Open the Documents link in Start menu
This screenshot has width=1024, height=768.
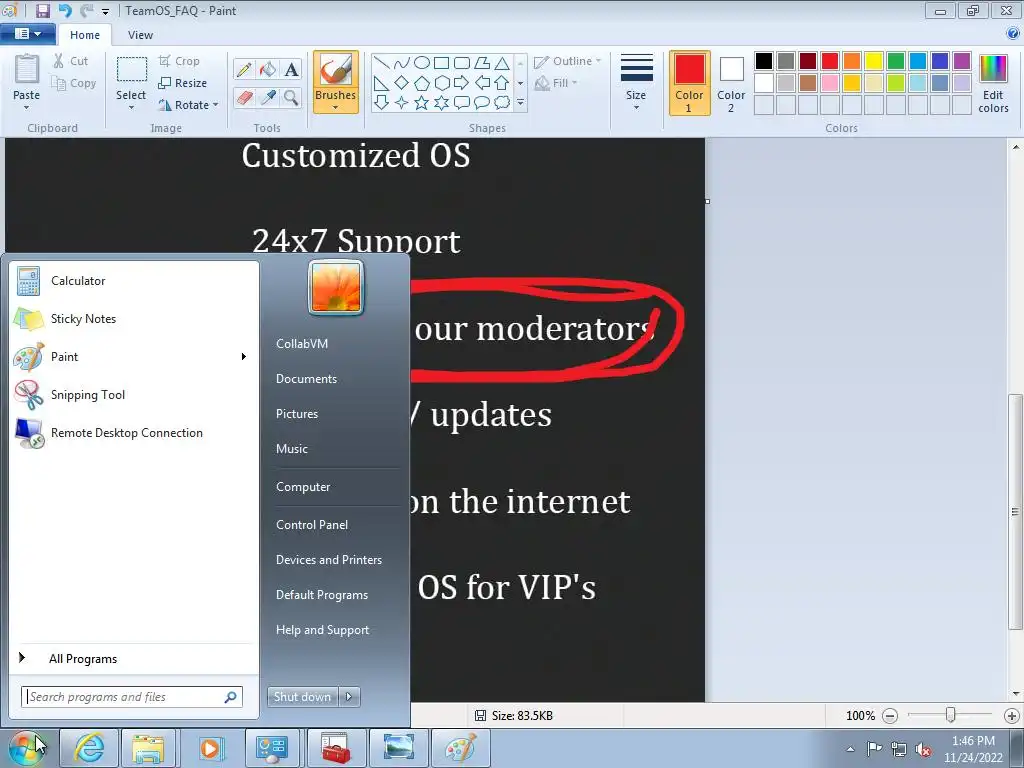coord(306,379)
